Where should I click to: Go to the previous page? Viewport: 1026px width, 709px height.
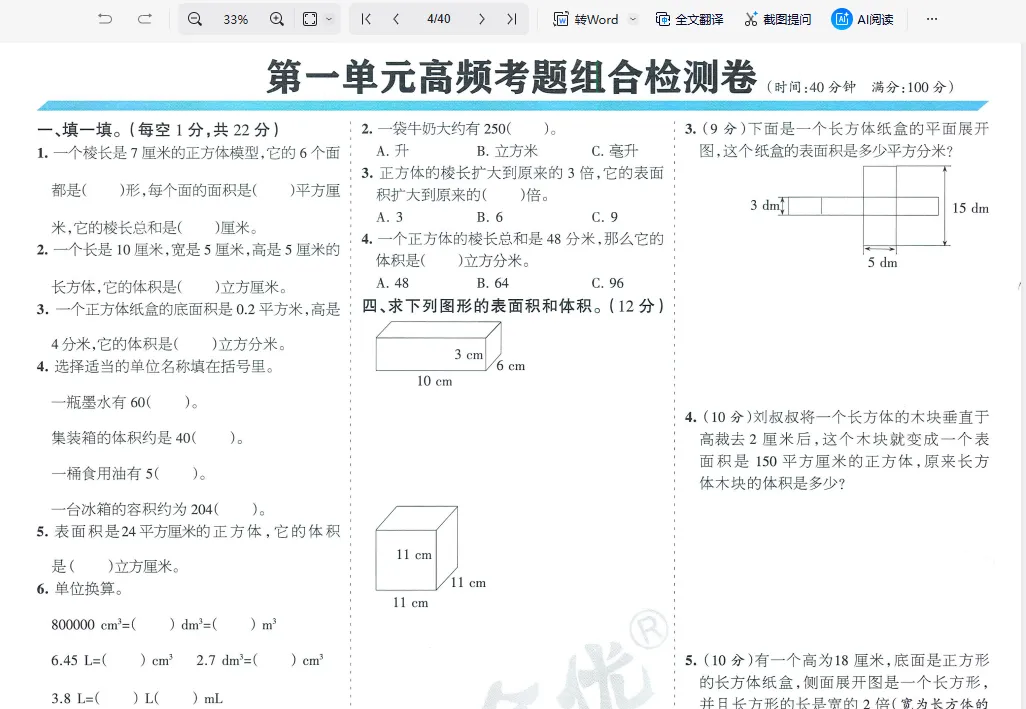(396, 19)
